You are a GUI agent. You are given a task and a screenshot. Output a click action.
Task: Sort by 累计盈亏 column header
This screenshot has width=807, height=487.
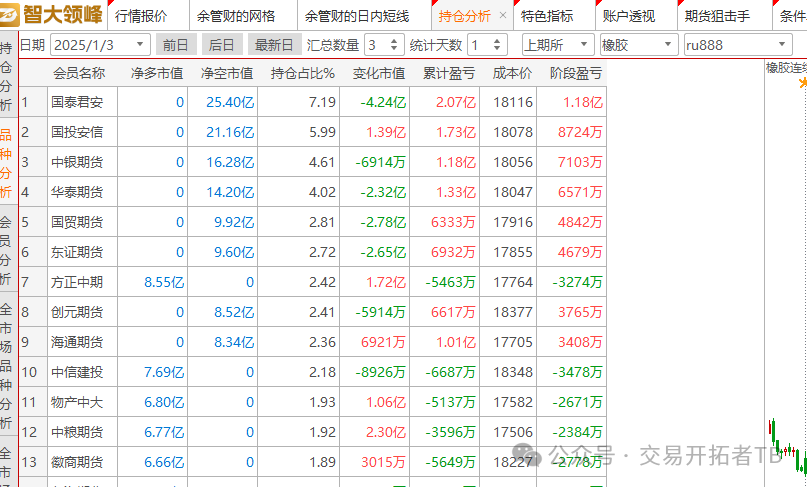tap(449, 73)
